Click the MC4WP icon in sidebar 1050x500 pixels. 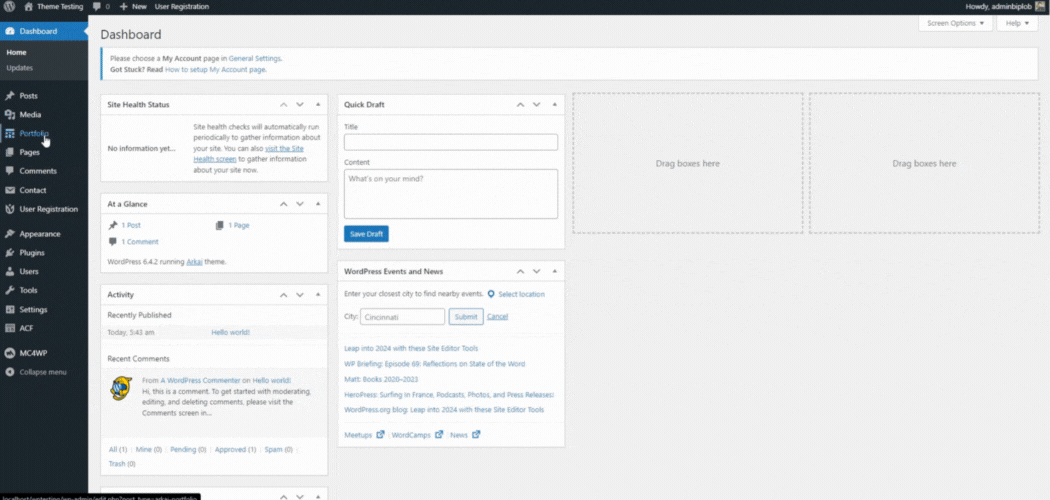pos(10,353)
